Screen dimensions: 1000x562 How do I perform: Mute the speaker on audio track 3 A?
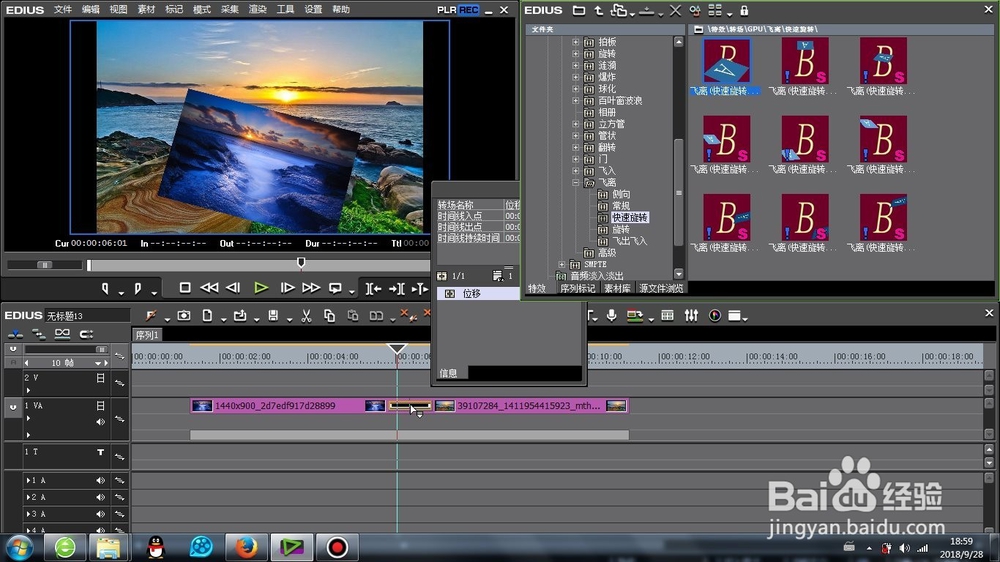tap(100, 514)
